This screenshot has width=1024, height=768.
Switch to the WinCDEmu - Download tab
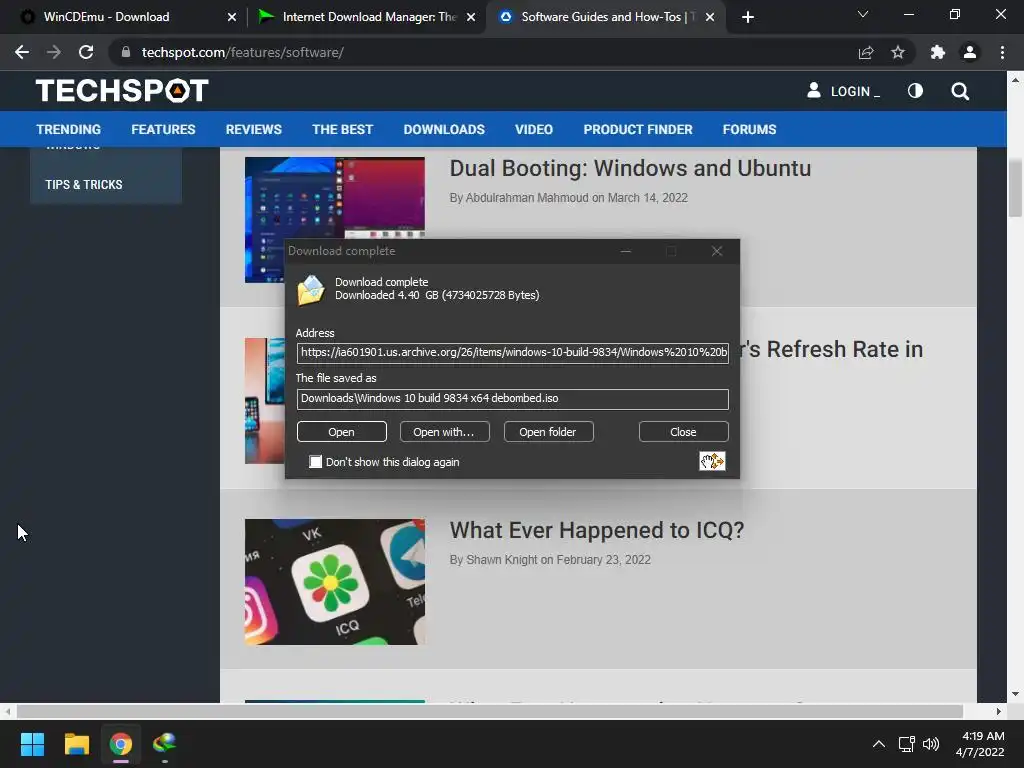coord(106,17)
